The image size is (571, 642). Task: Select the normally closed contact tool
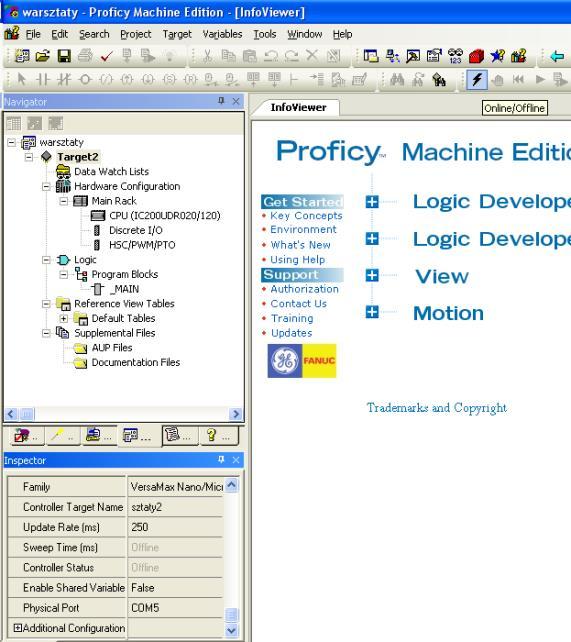(64, 79)
